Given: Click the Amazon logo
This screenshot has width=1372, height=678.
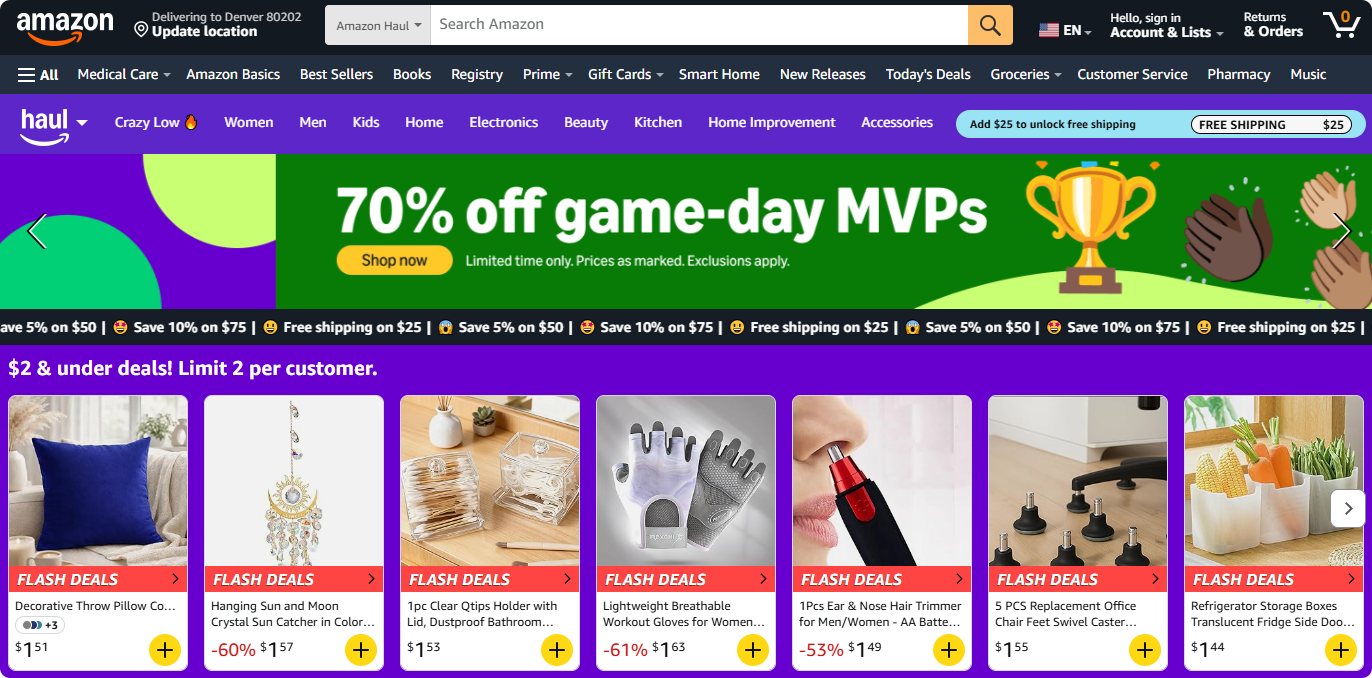Looking at the screenshot, I should (x=64, y=27).
